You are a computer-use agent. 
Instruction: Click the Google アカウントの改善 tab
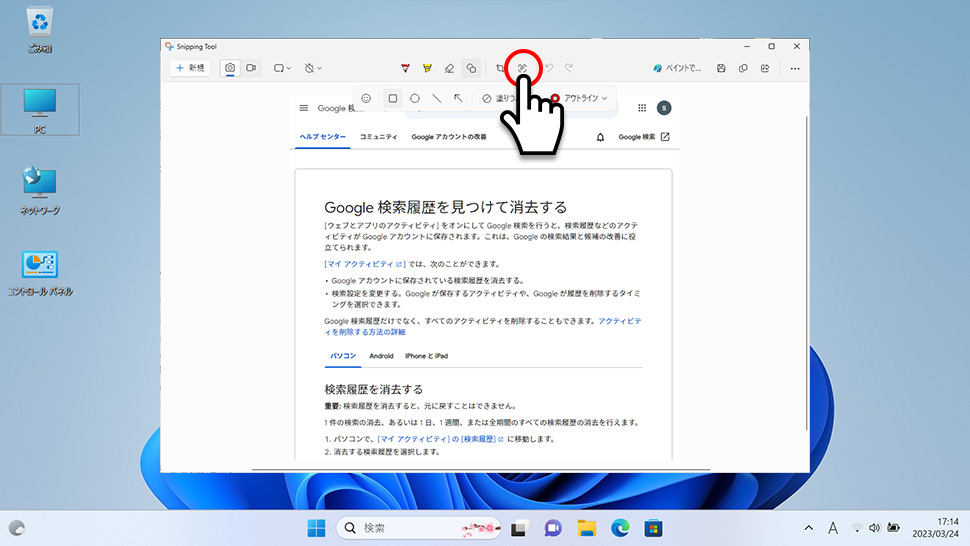tap(449, 137)
